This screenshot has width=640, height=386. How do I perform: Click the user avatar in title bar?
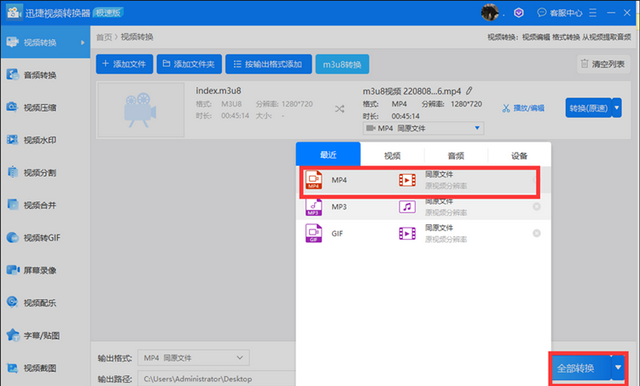(x=489, y=13)
